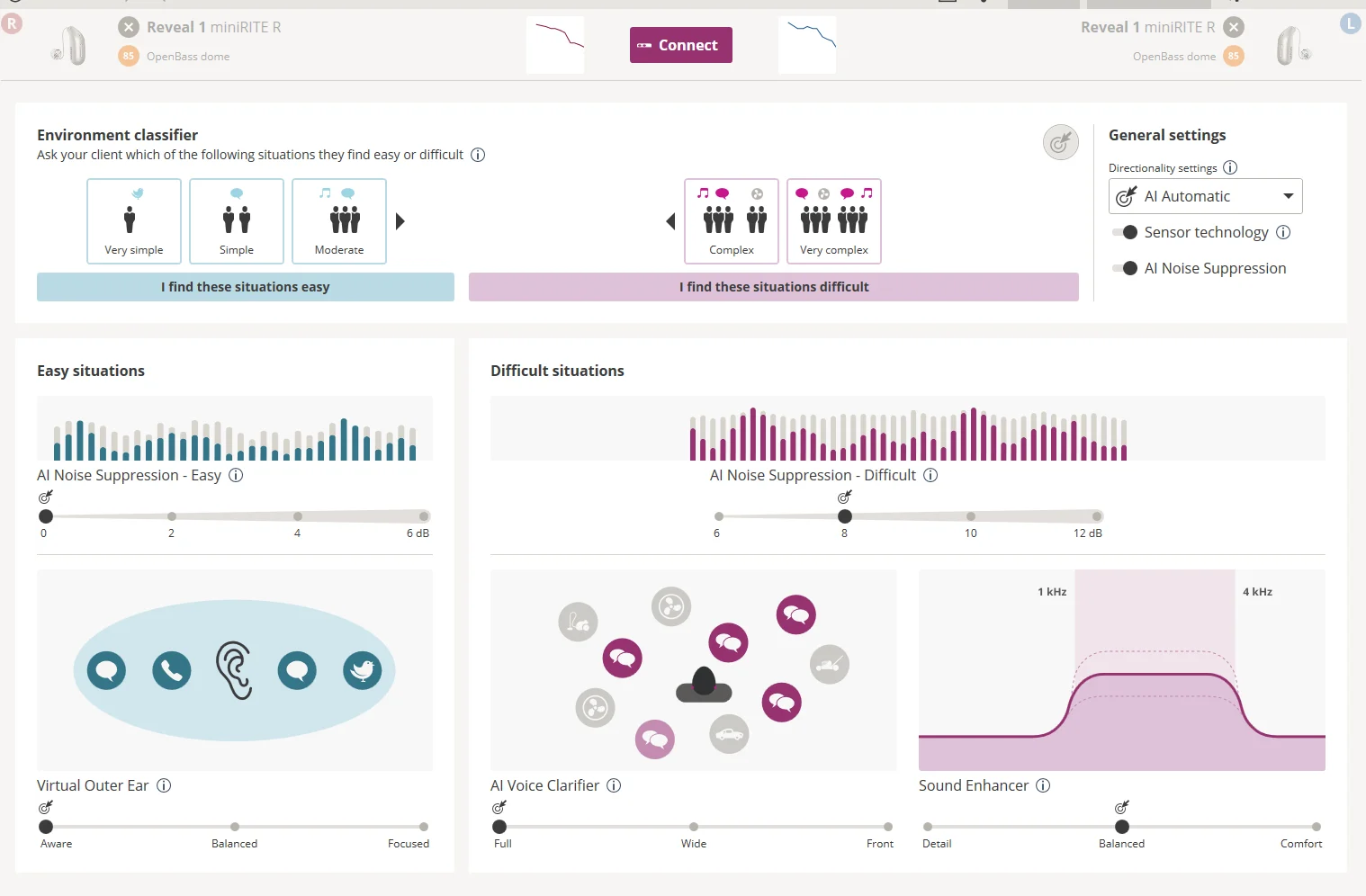The height and width of the screenshot is (896, 1366).
Task: Open the right ear audiogram thumbnail
Action: (555, 45)
